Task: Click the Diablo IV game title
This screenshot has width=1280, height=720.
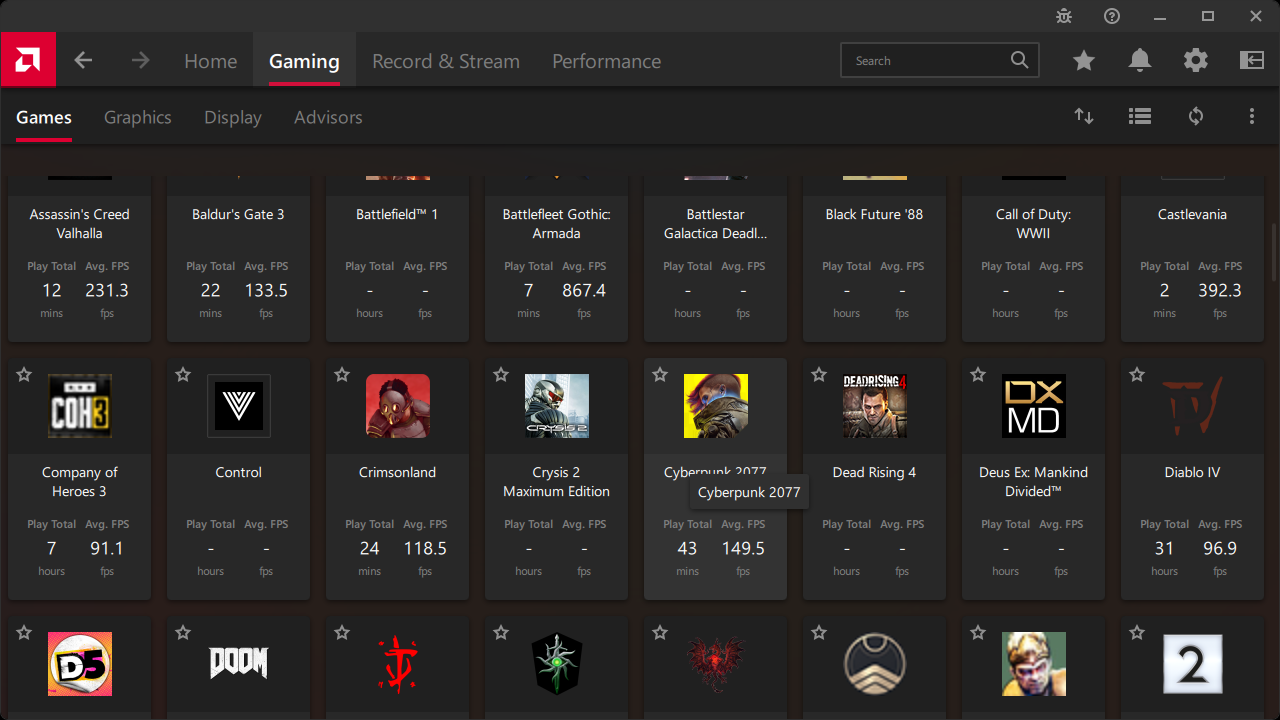Action: (x=1193, y=472)
